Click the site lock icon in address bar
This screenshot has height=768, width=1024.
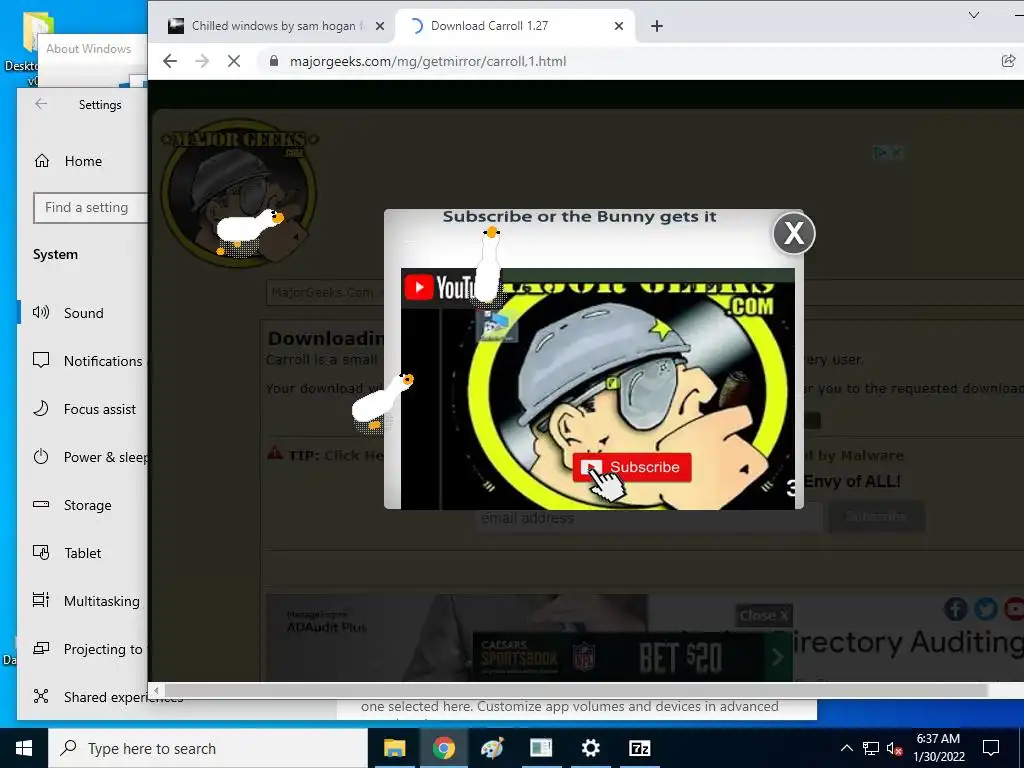tap(274, 61)
